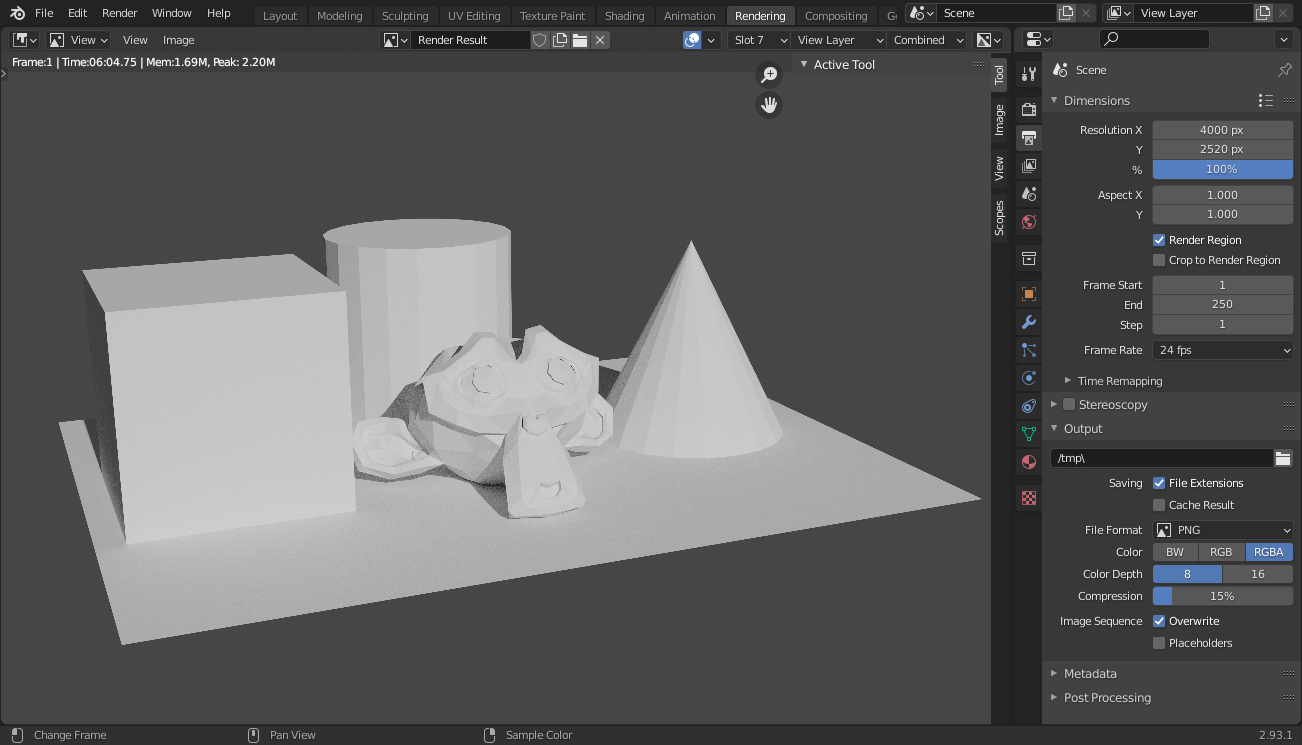This screenshot has width=1302, height=745.
Task: Pin the Scene properties with pin icon
Action: click(x=1285, y=70)
